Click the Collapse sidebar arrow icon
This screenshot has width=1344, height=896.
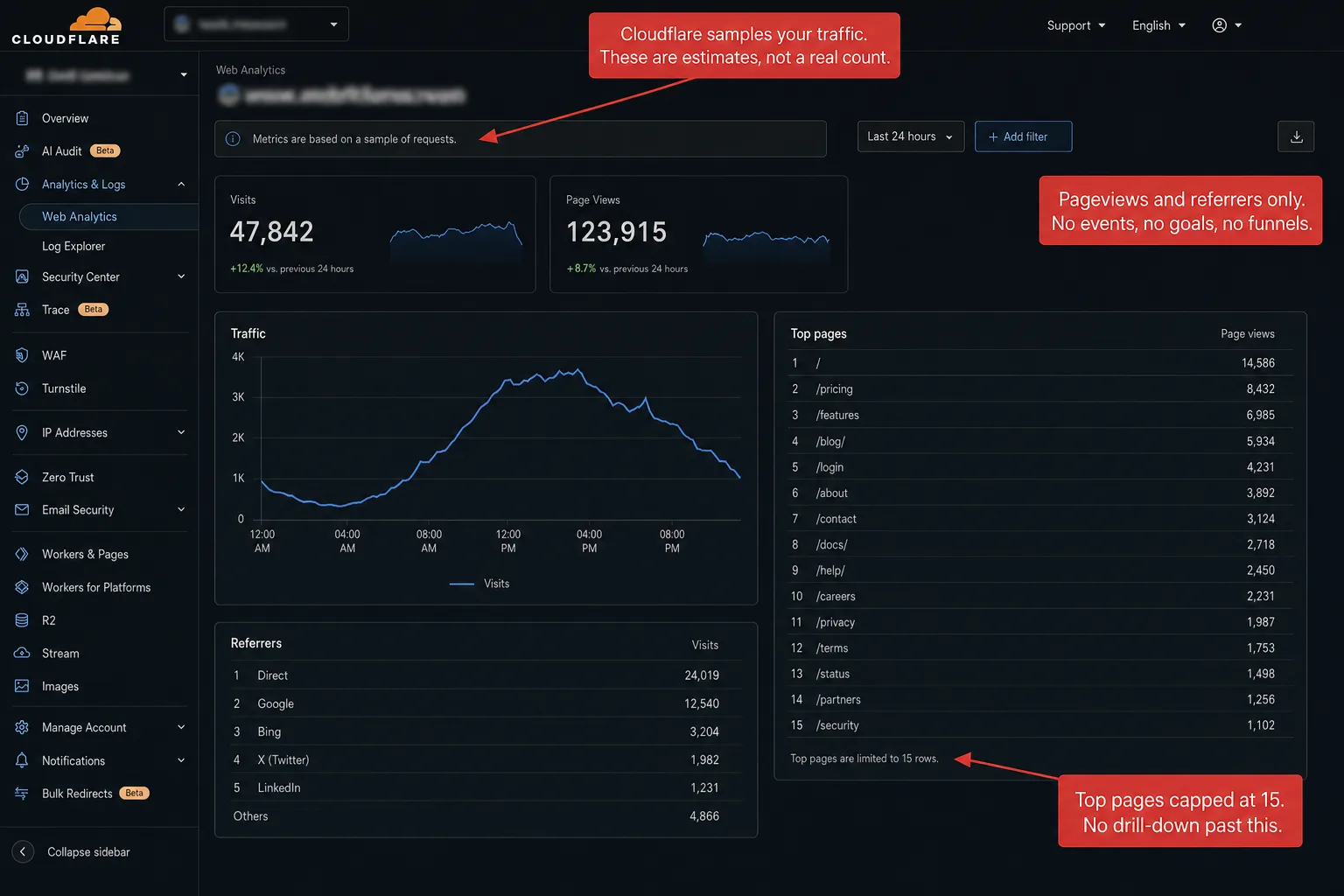(x=23, y=852)
